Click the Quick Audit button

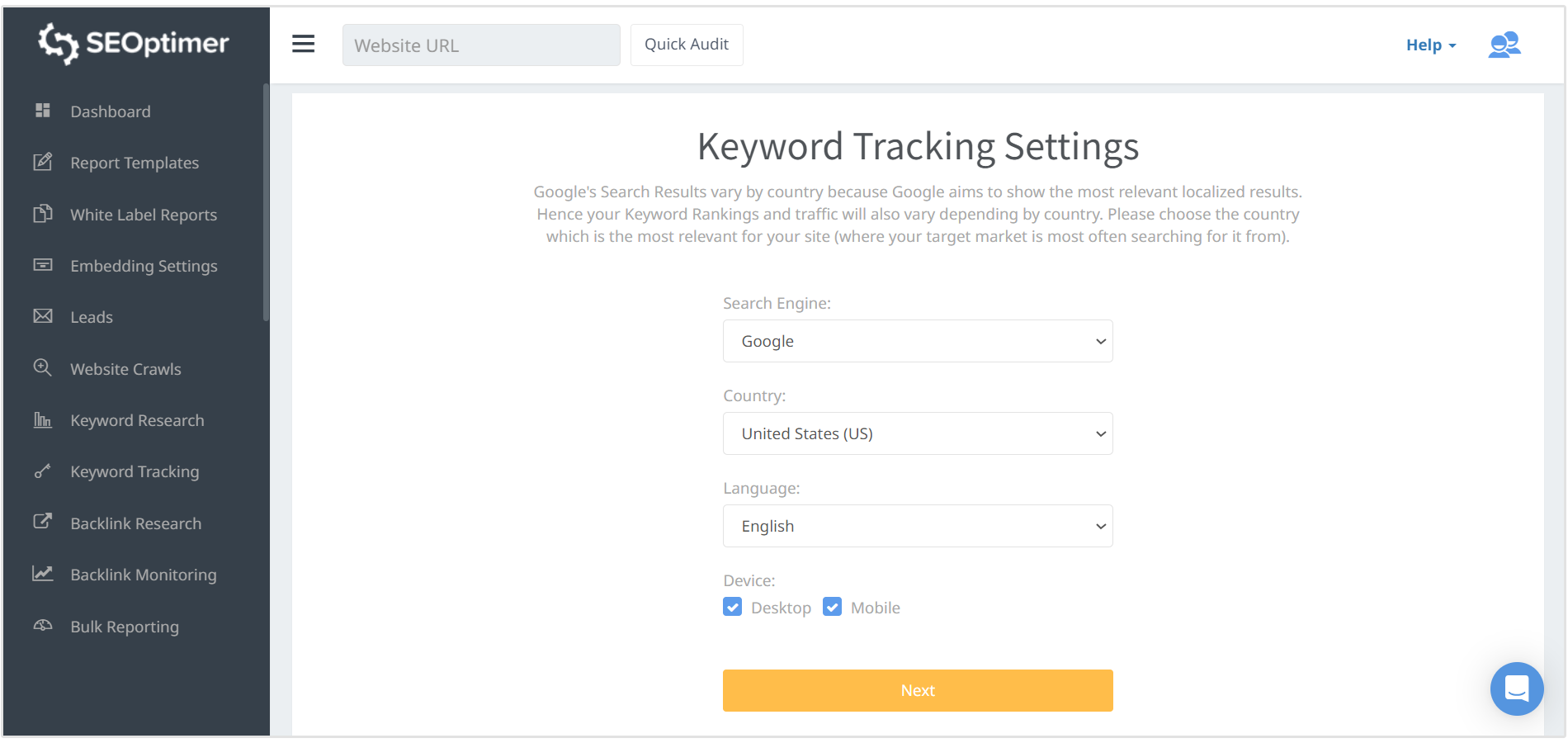(x=687, y=45)
